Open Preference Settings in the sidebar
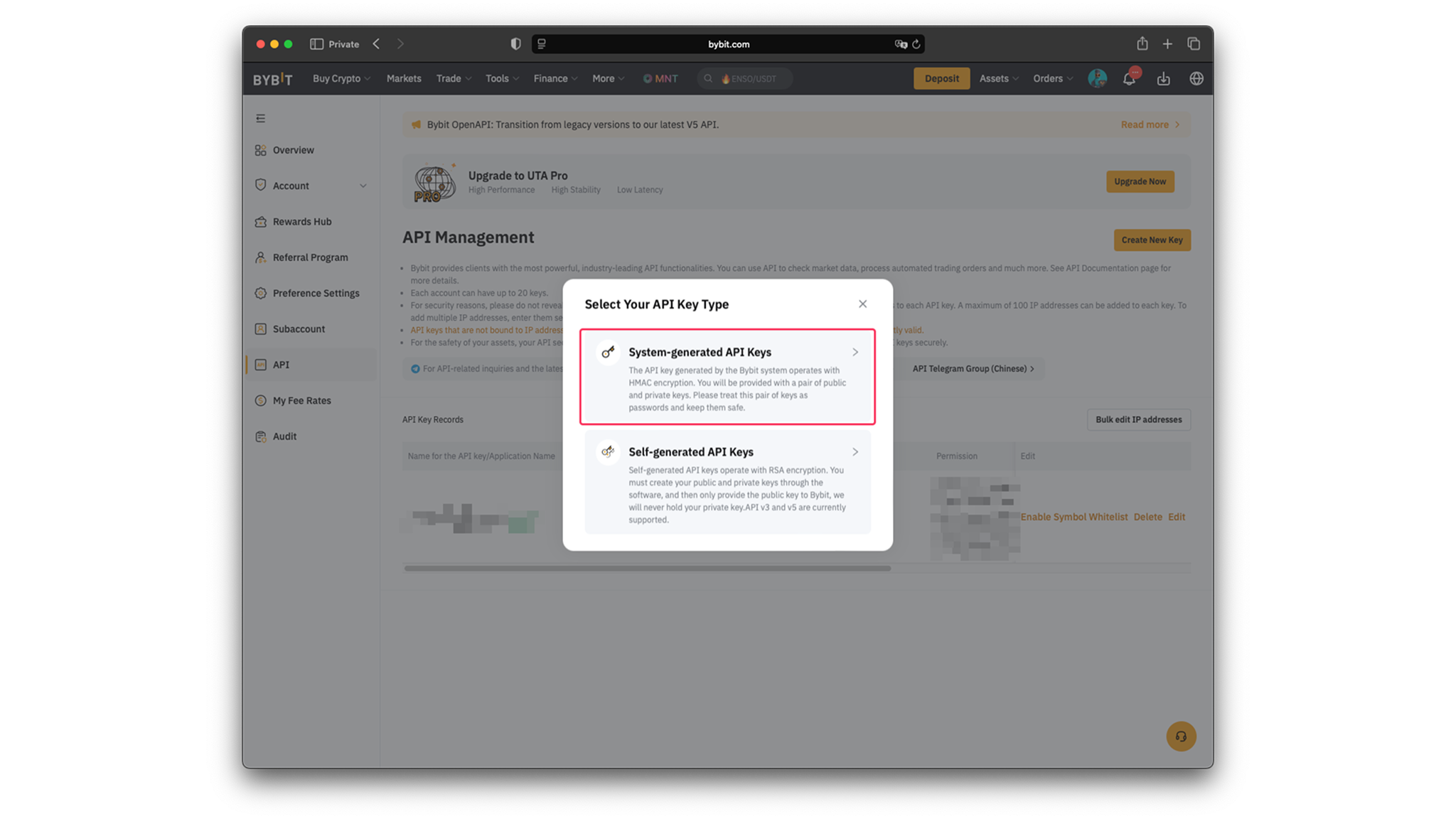 pos(311,293)
